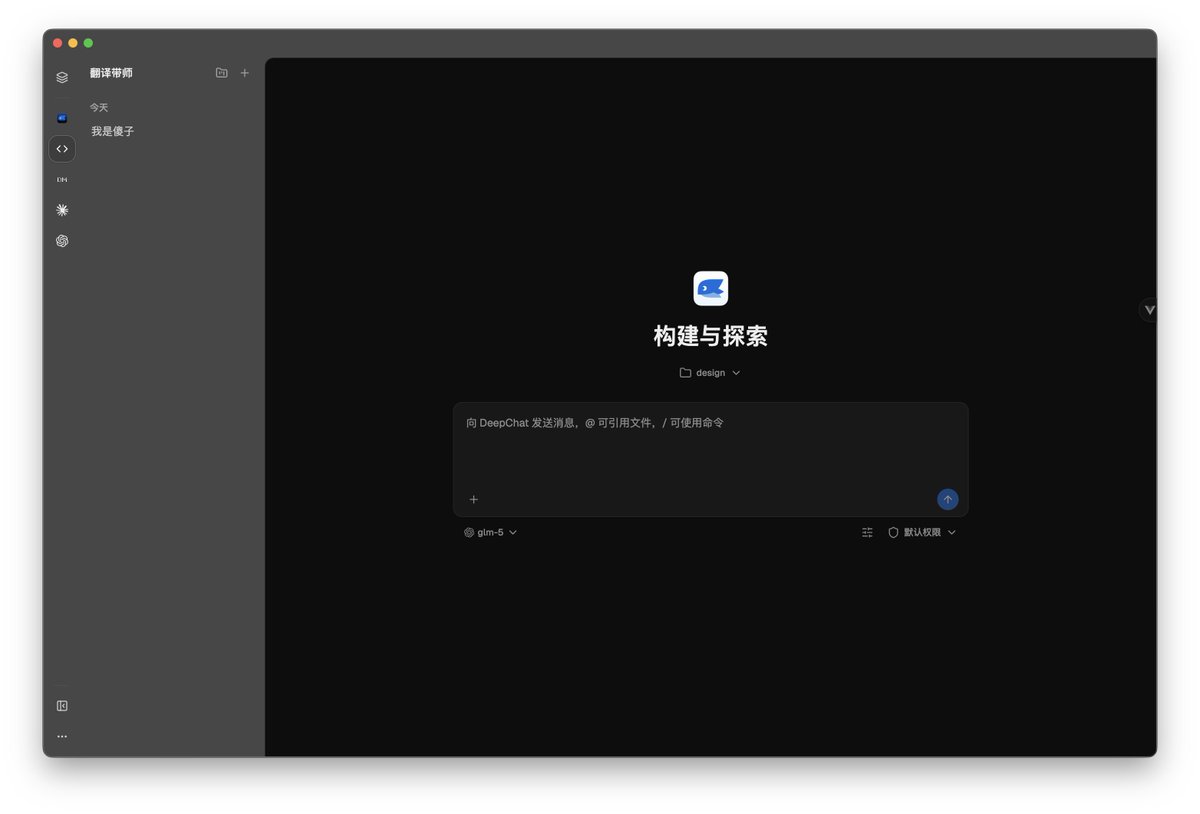Click the plus attachment icon in message box
Viewport: 1200px width, 814px height.
[x=474, y=499]
